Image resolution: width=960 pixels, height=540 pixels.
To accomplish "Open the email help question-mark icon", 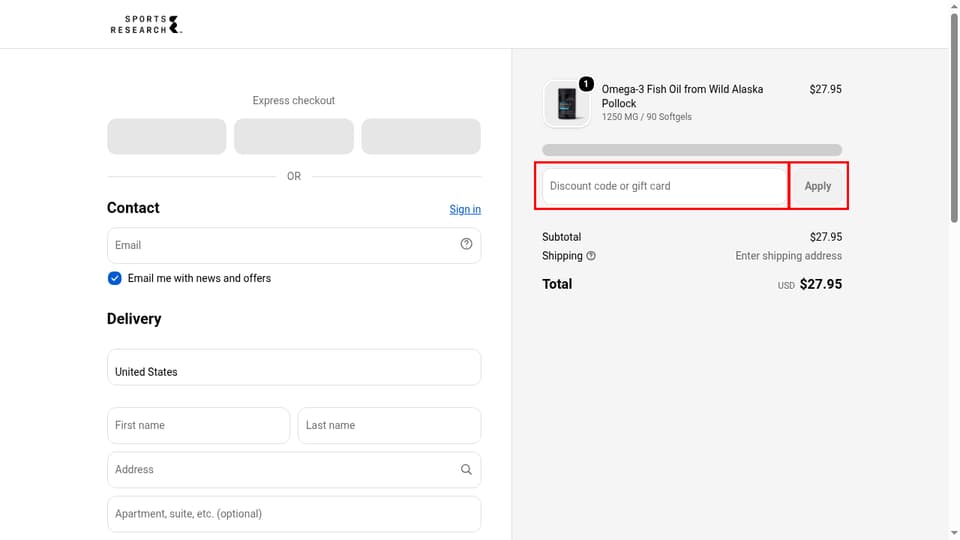I will [x=466, y=244].
